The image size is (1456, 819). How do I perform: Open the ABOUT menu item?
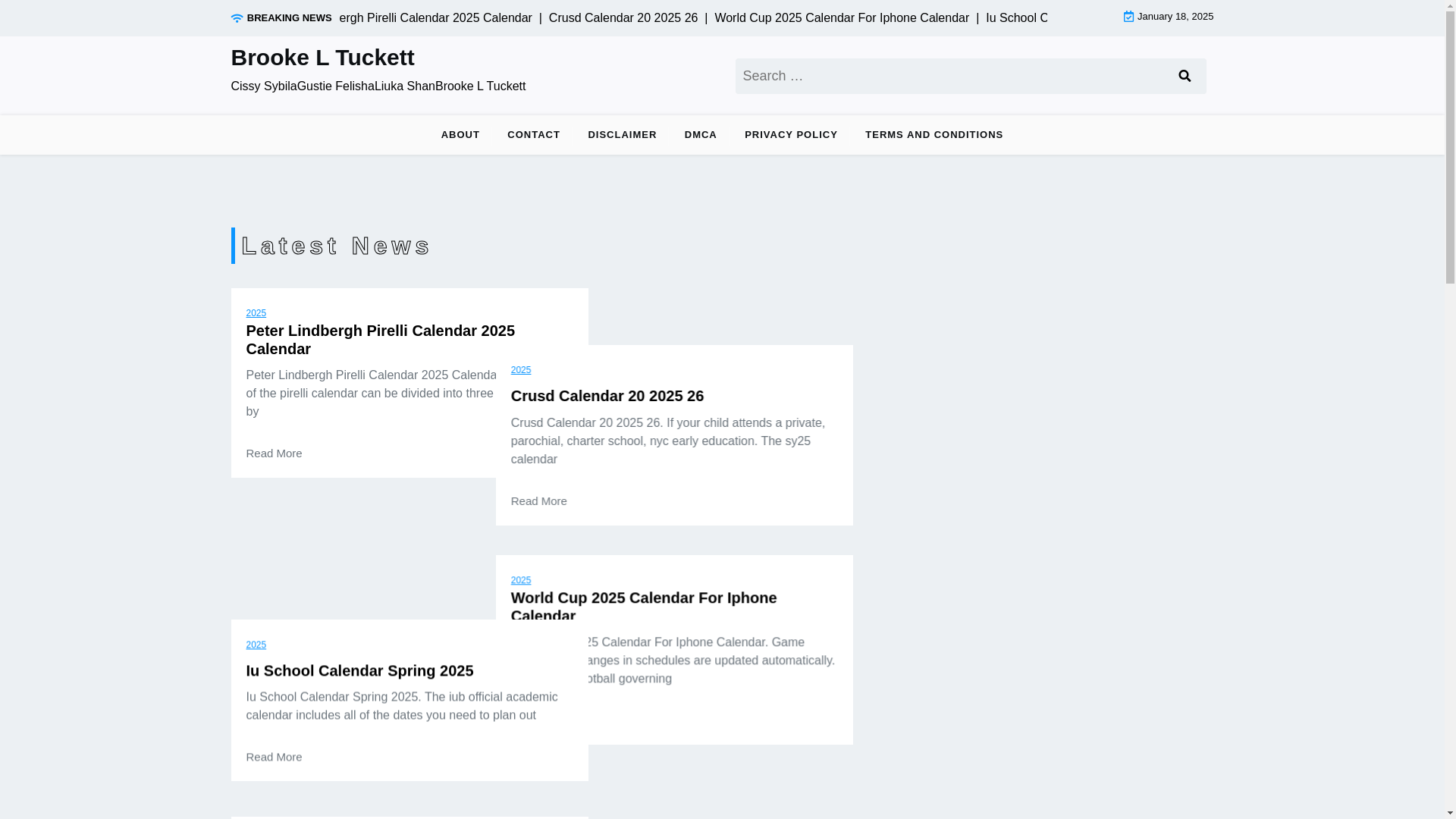[x=460, y=135]
